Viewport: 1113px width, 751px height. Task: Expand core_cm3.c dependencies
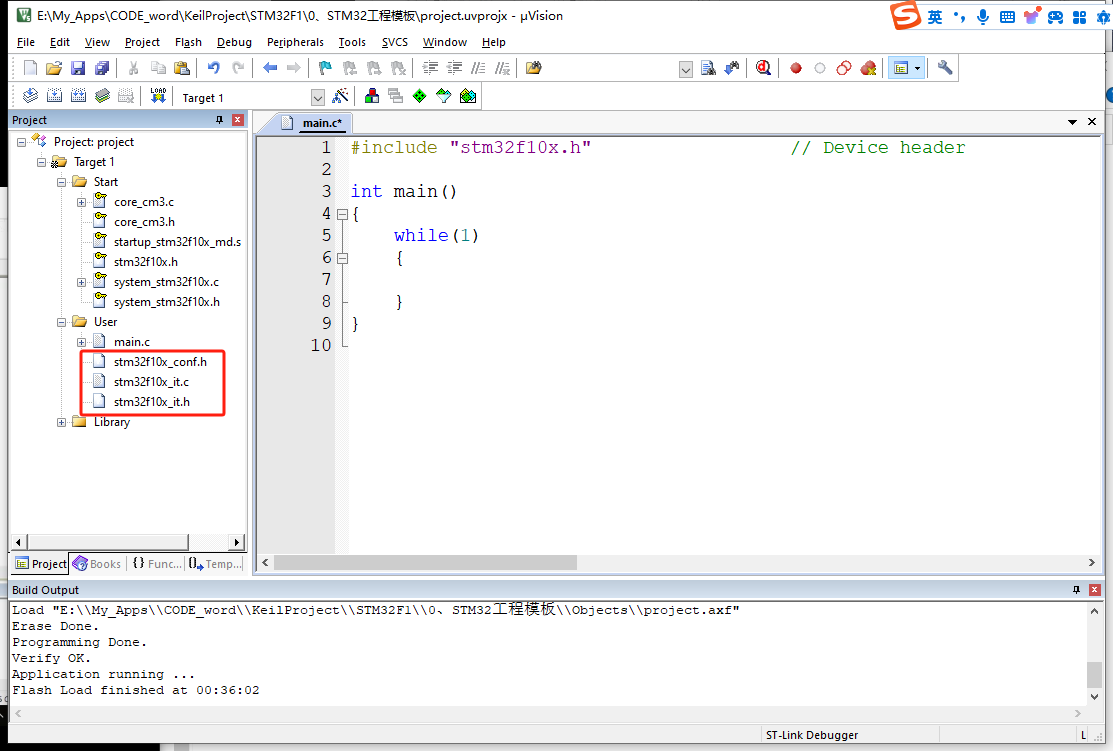82,202
